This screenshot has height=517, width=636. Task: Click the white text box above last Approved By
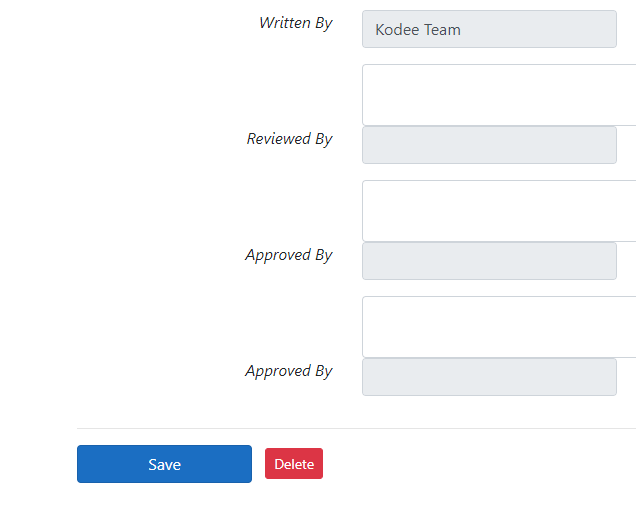(x=498, y=327)
